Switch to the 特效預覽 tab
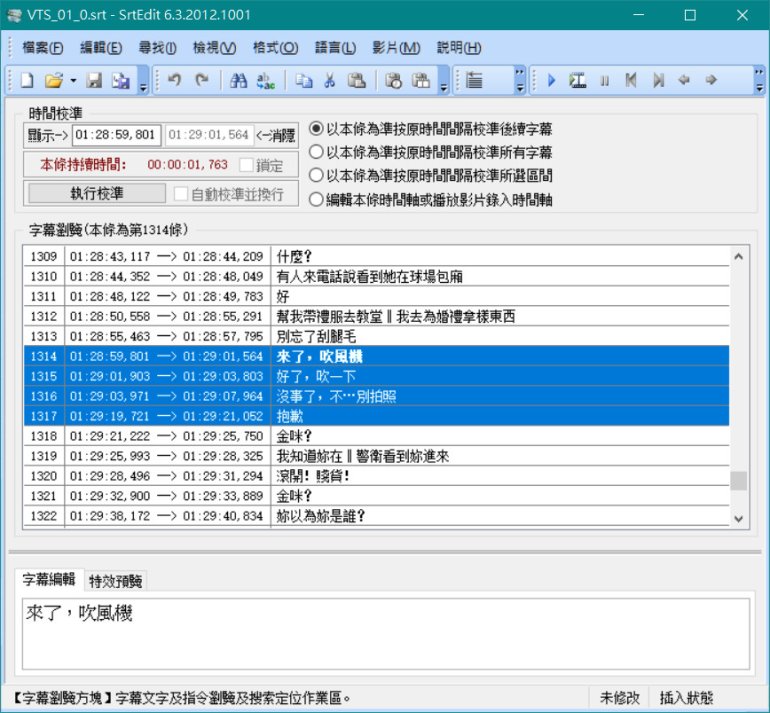Screen dimensions: 770x713 click(115, 581)
